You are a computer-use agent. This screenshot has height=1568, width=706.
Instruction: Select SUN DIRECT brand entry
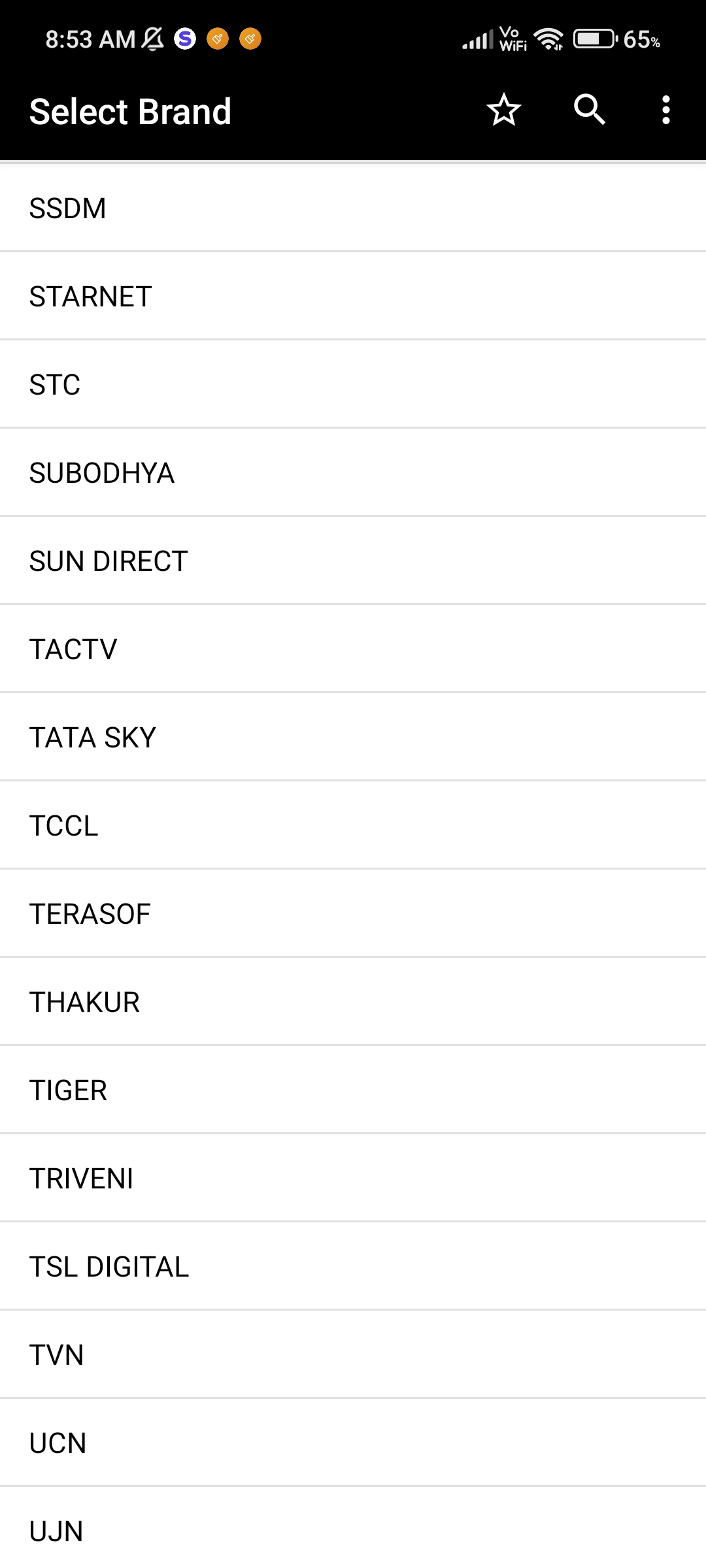(353, 561)
